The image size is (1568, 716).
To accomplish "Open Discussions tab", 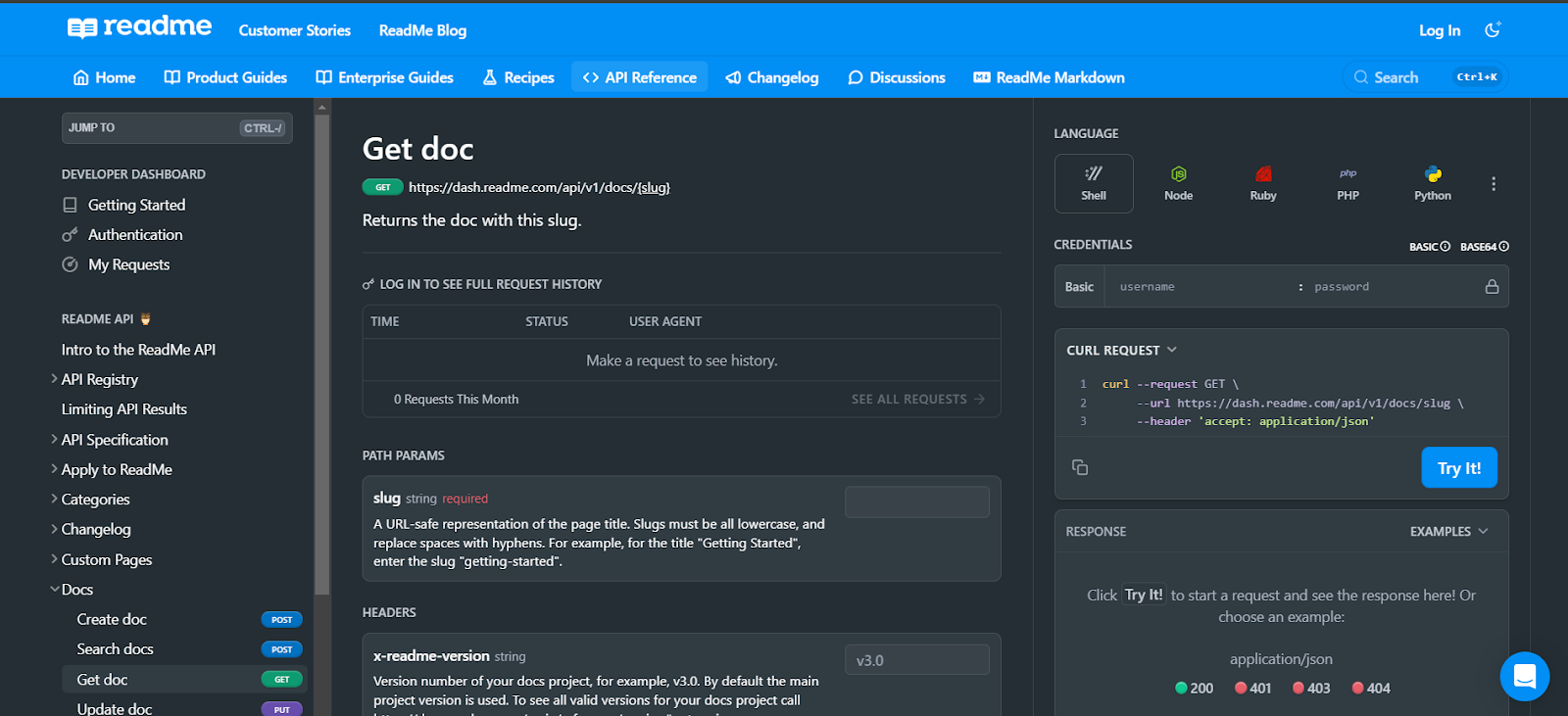I will (897, 77).
